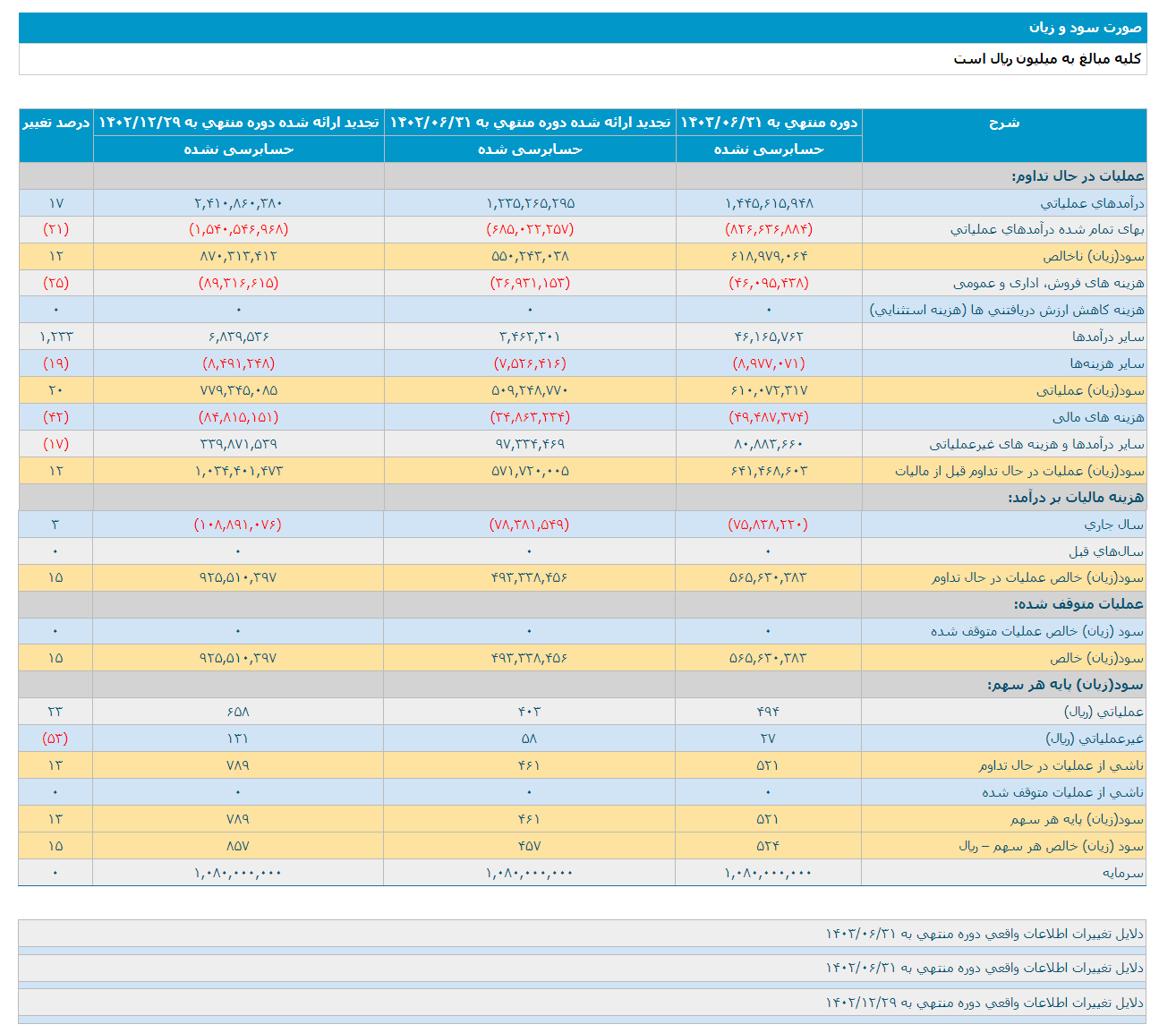
Task: Click the section 'سود(زيان) پايه هر سهم:'
Action: [x=1066, y=685]
